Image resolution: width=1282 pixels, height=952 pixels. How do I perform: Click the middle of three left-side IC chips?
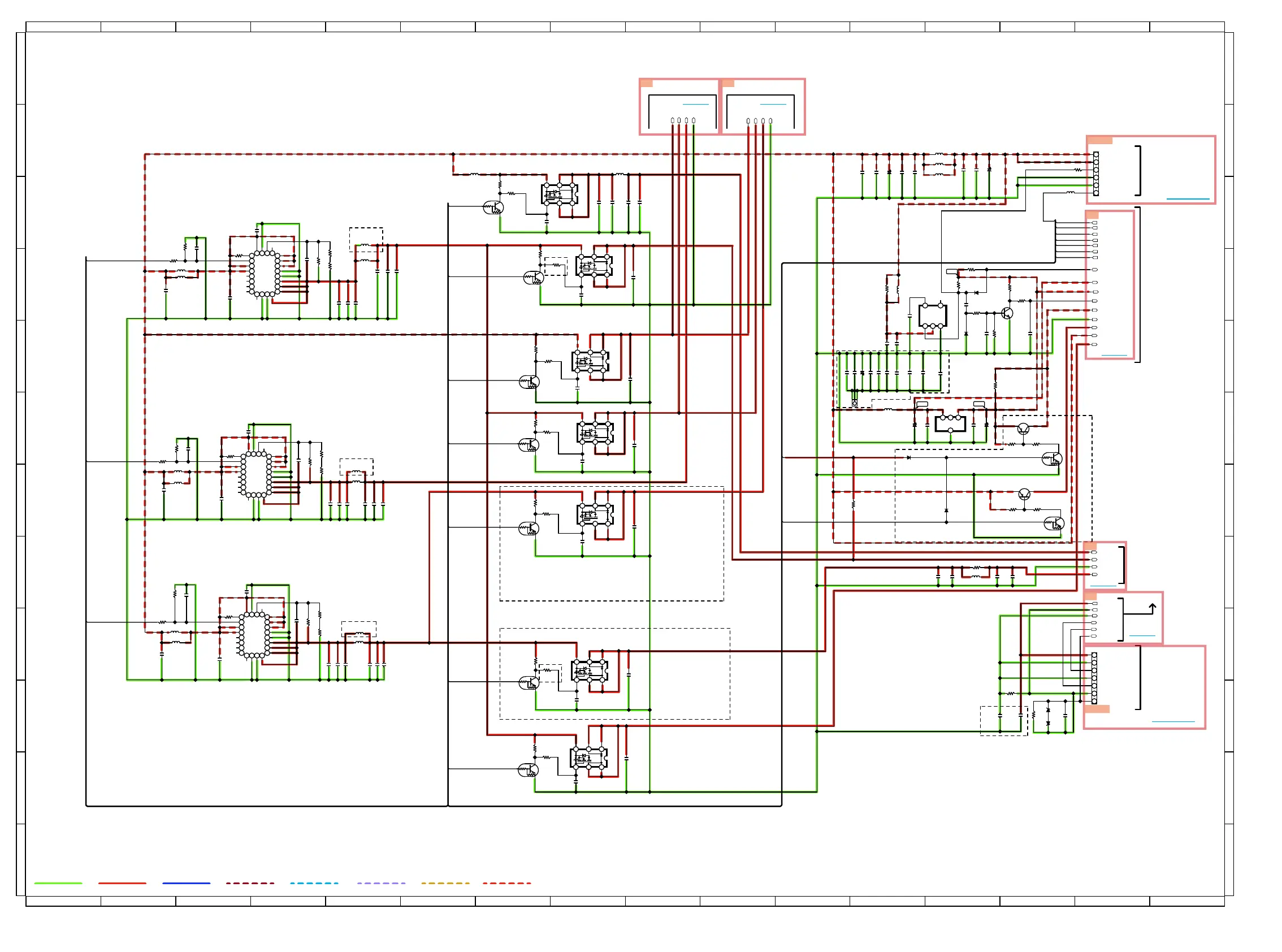(x=256, y=474)
